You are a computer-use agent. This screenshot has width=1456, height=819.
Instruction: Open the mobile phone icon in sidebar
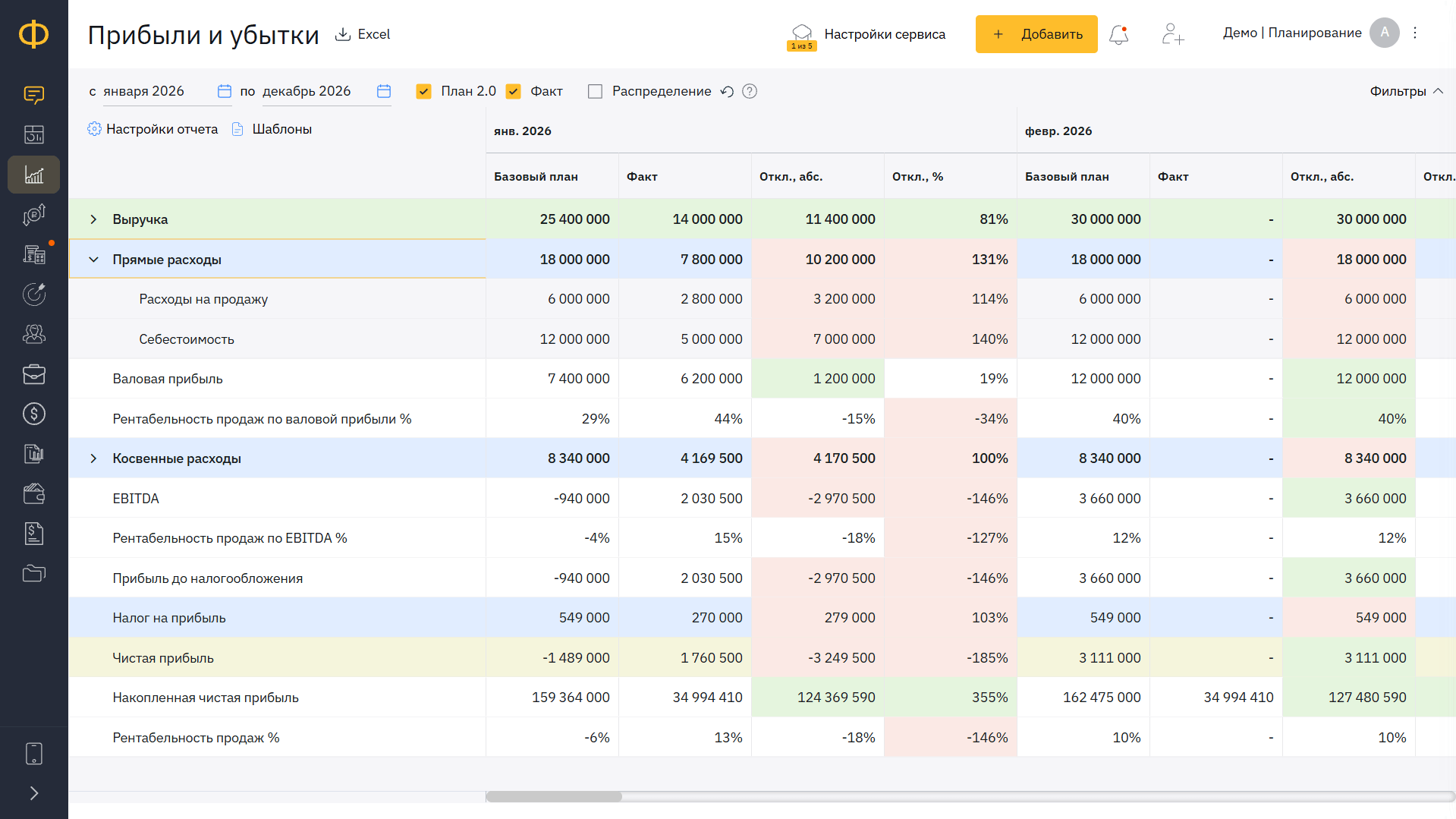[x=34, y=754]
